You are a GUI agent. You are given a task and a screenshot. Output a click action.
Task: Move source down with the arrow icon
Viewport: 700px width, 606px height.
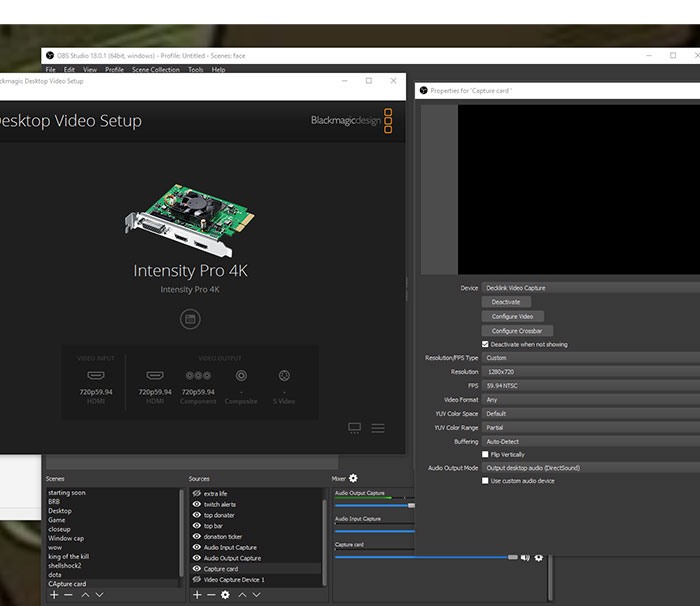click(256, 595)
